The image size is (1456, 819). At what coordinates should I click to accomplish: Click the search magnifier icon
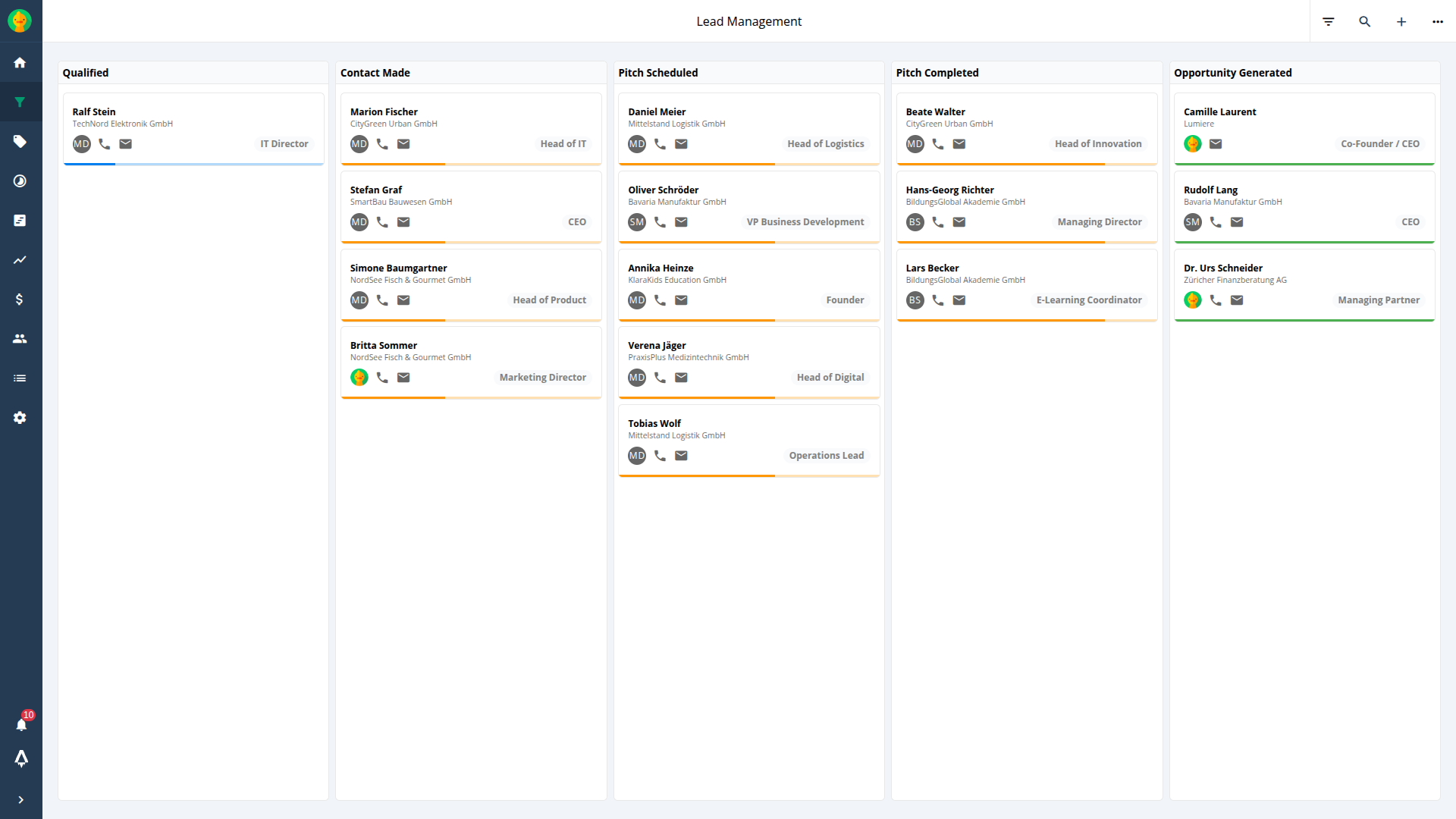[1364, 21]
